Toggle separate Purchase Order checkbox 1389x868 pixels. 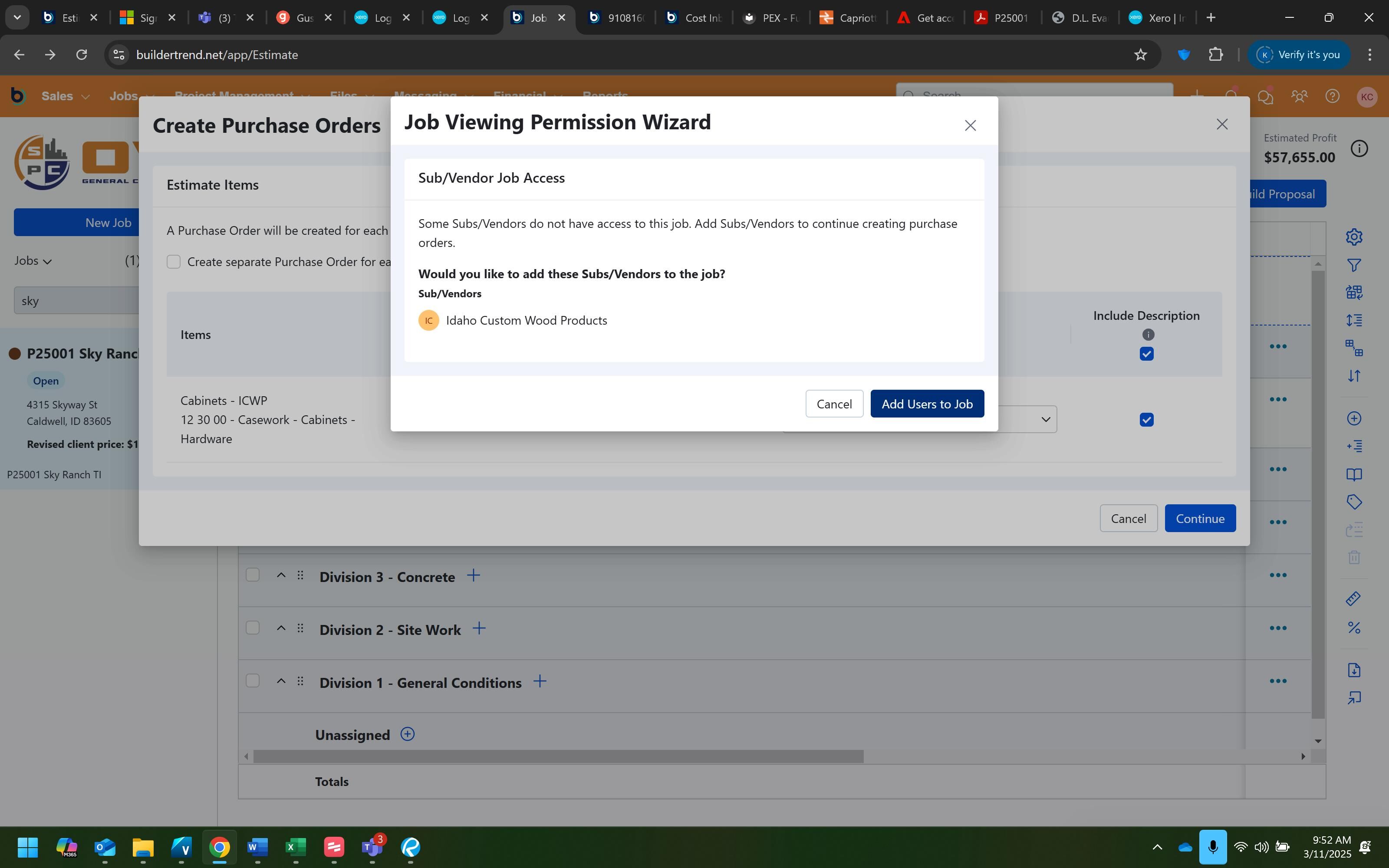tap(173, 262)
